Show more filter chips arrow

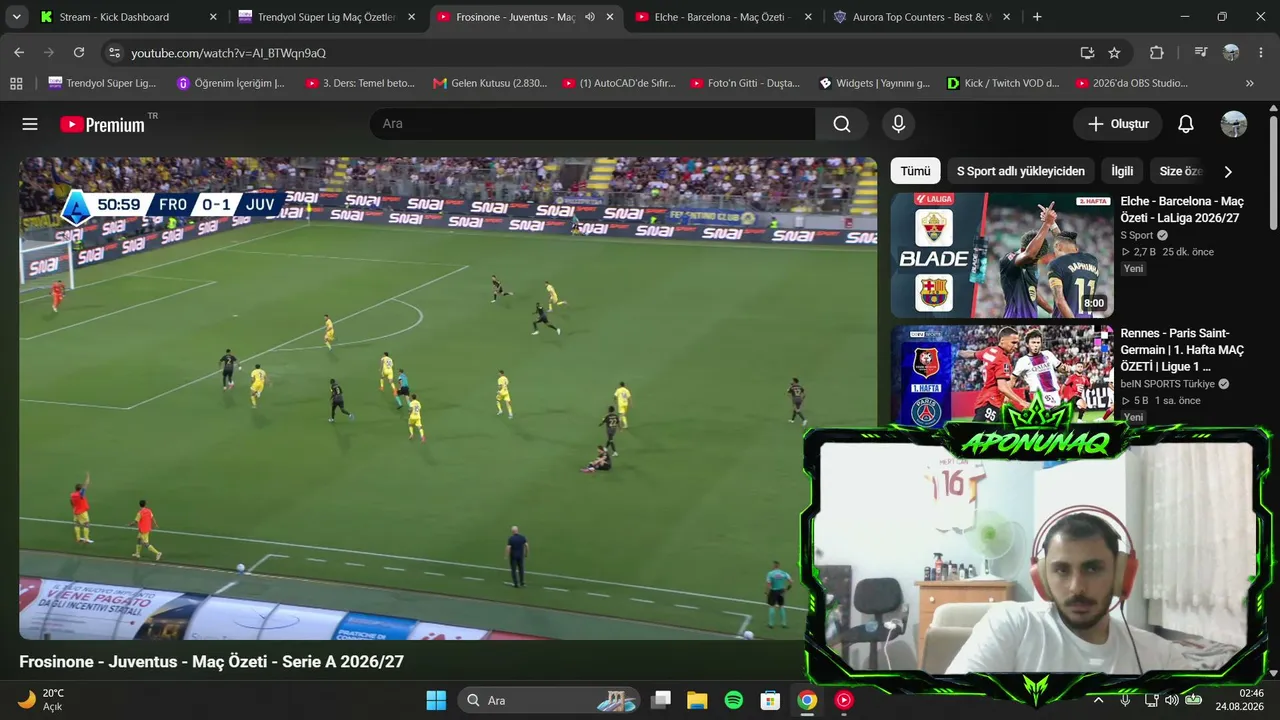tap(1228, 171)
